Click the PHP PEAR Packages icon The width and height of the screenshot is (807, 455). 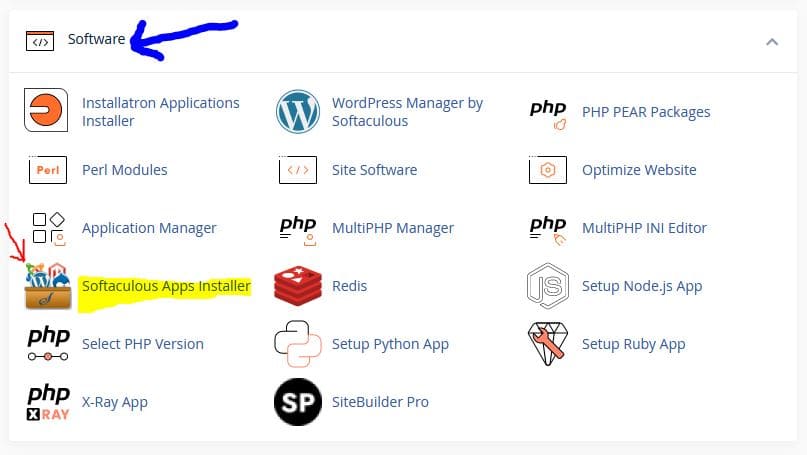548,114
